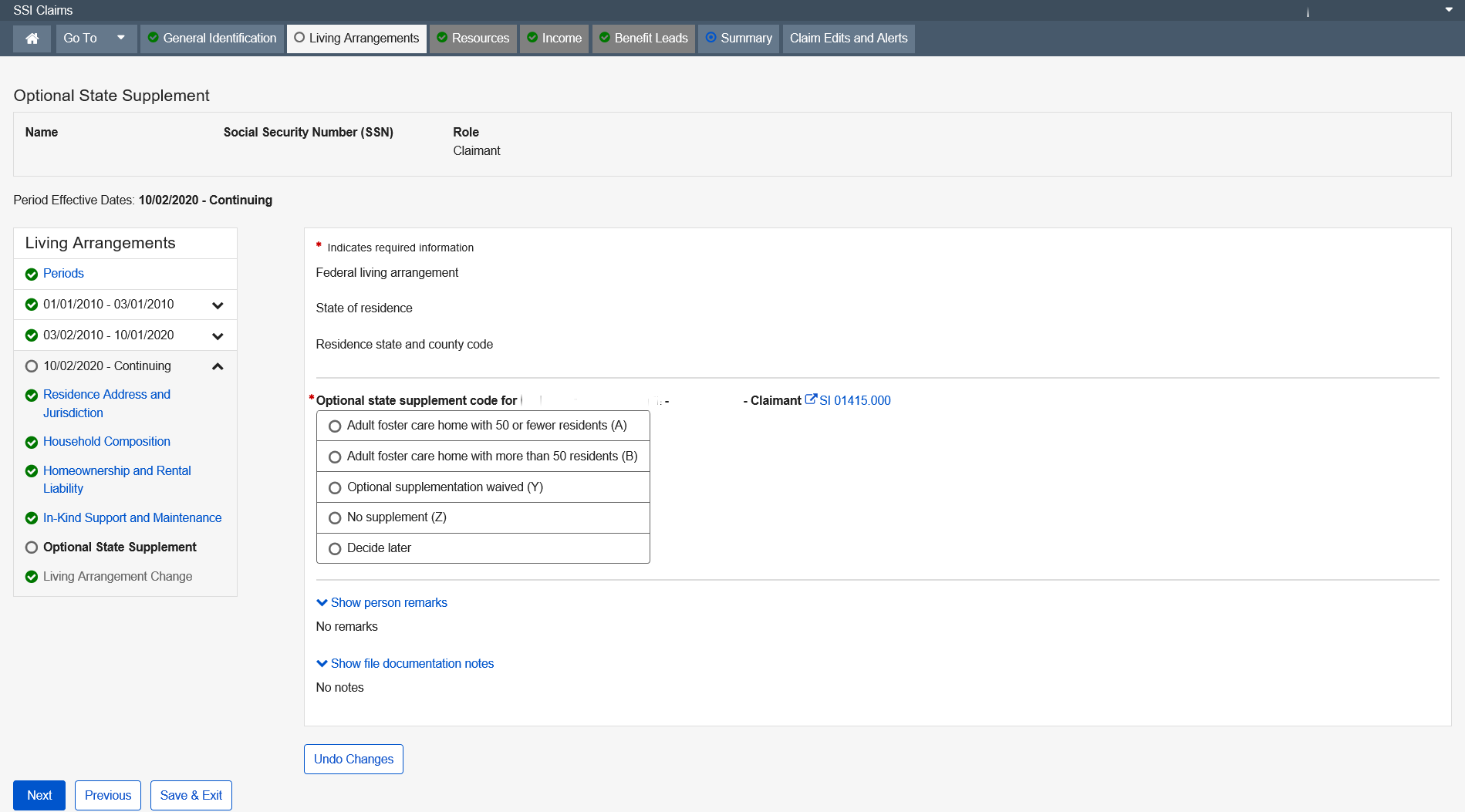1465x812 pixels.
Task: Click green check icon beside Household Composition
Action: pos(32,443)
